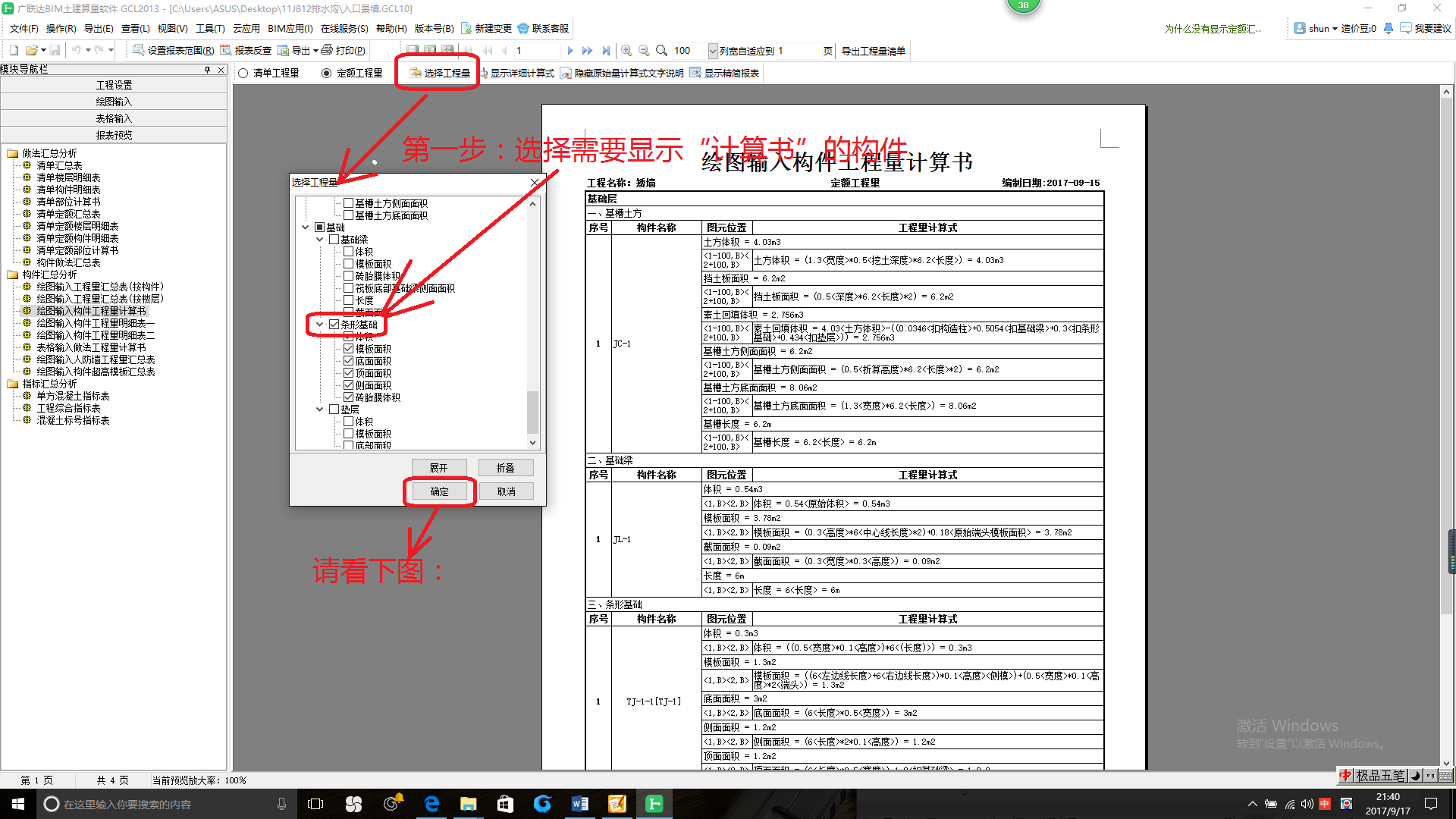This screenshot has width=1456, height=819.
Task: Jump to last page icon
Action: click(606, 51)
